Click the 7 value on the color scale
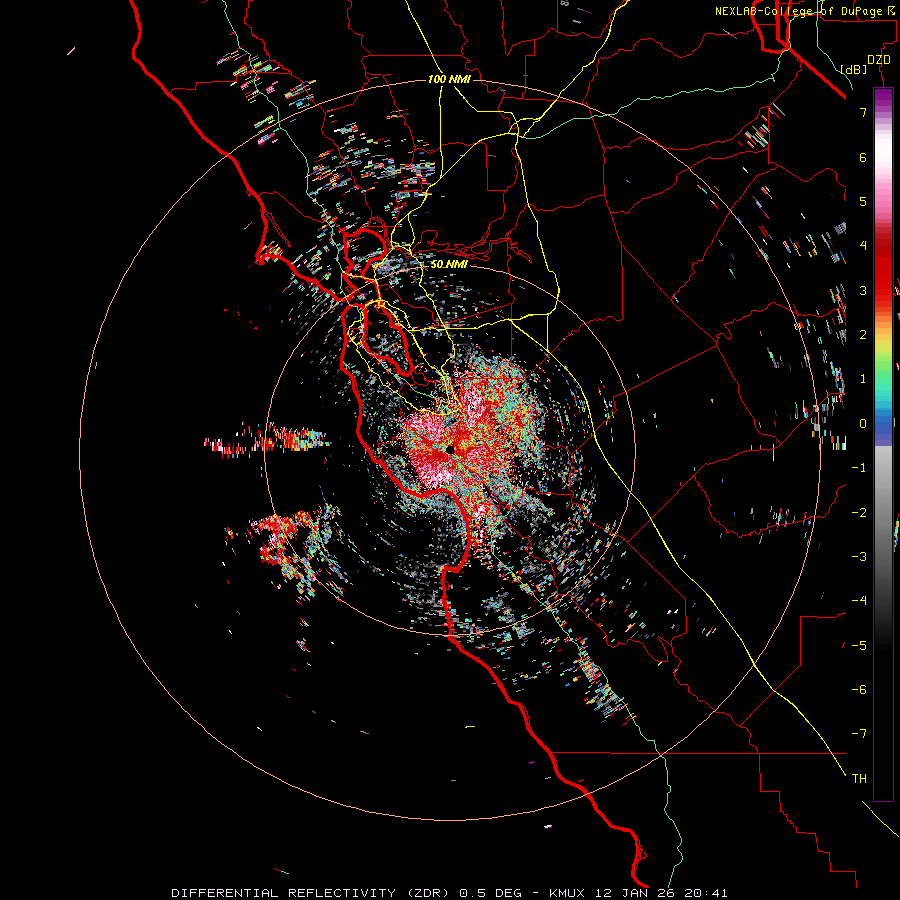This screenshot has height=900, width=900. click(x=863, y=112)
